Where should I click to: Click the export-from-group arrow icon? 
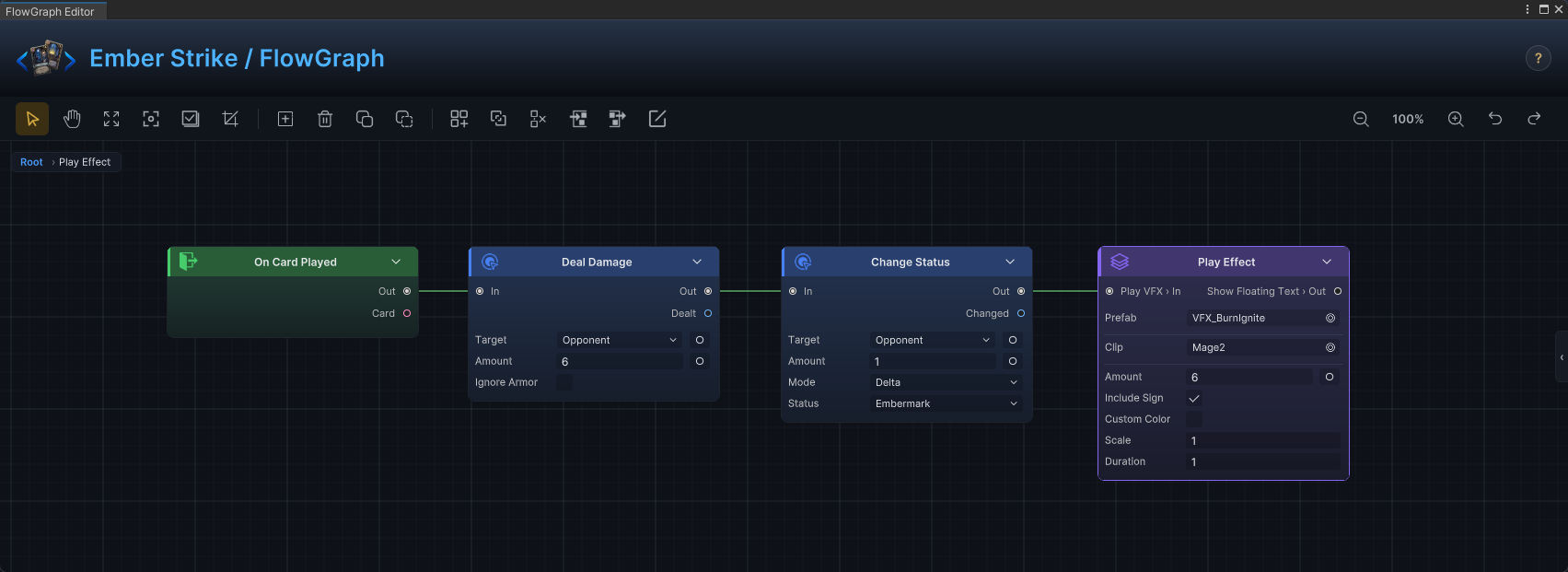click(x=618, y=119)
